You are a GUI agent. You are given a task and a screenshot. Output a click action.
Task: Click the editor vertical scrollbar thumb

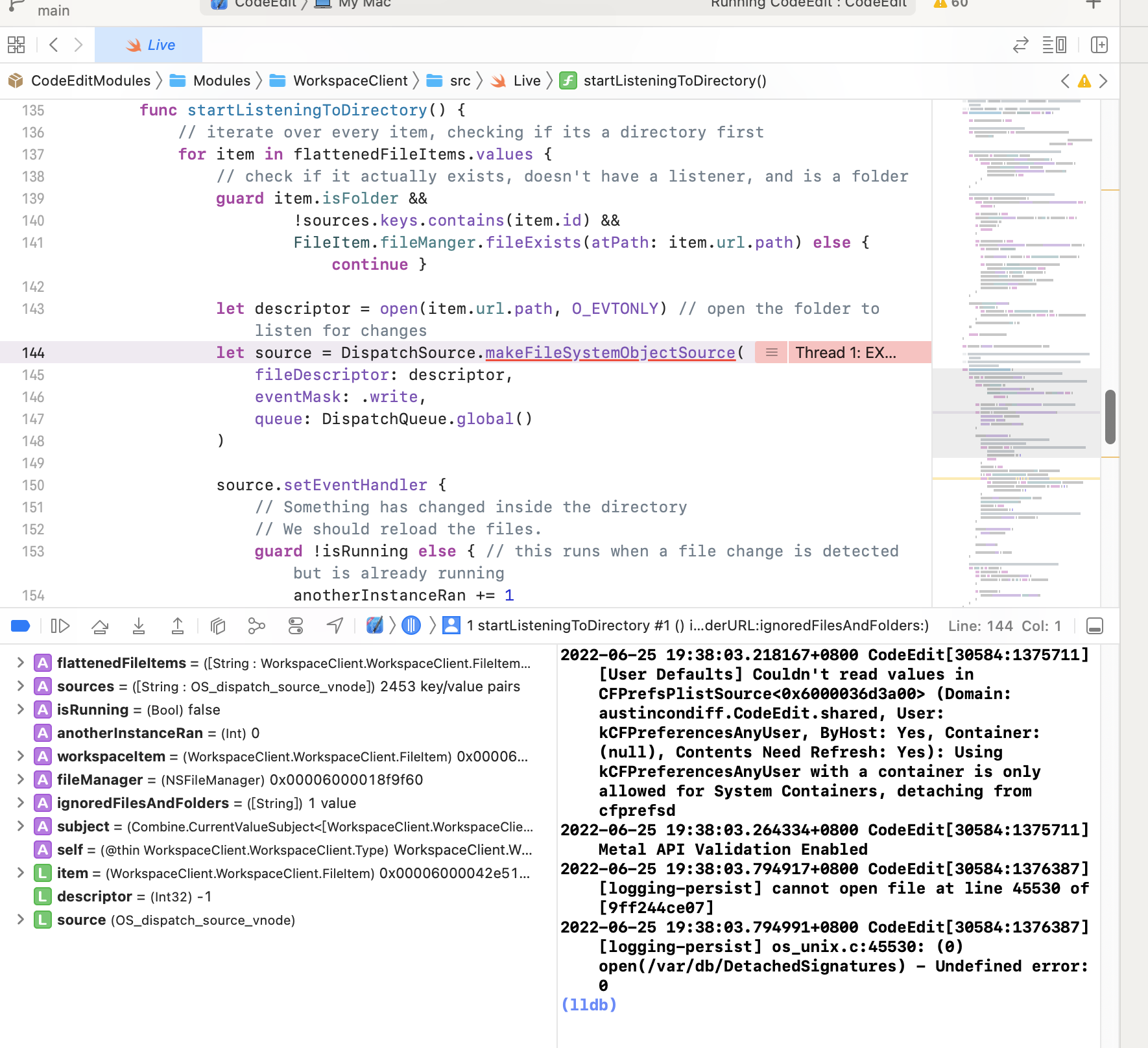click(x=1110, y=416)
